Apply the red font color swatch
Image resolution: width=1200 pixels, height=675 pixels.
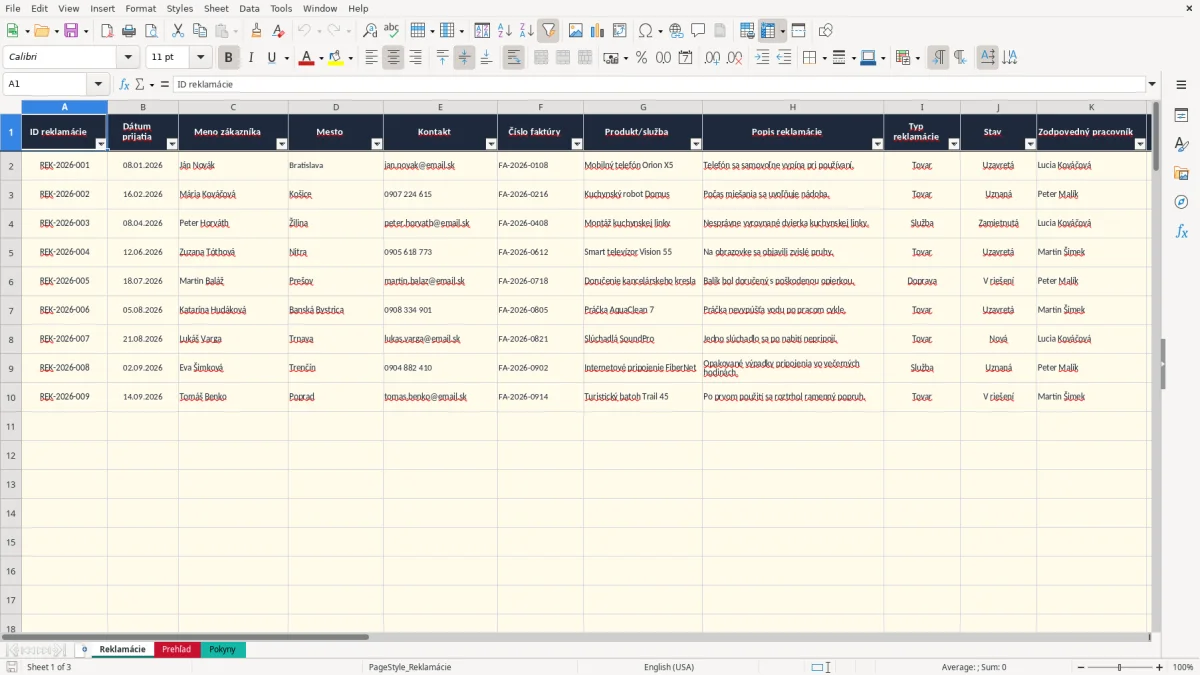(x=306, y=58)
